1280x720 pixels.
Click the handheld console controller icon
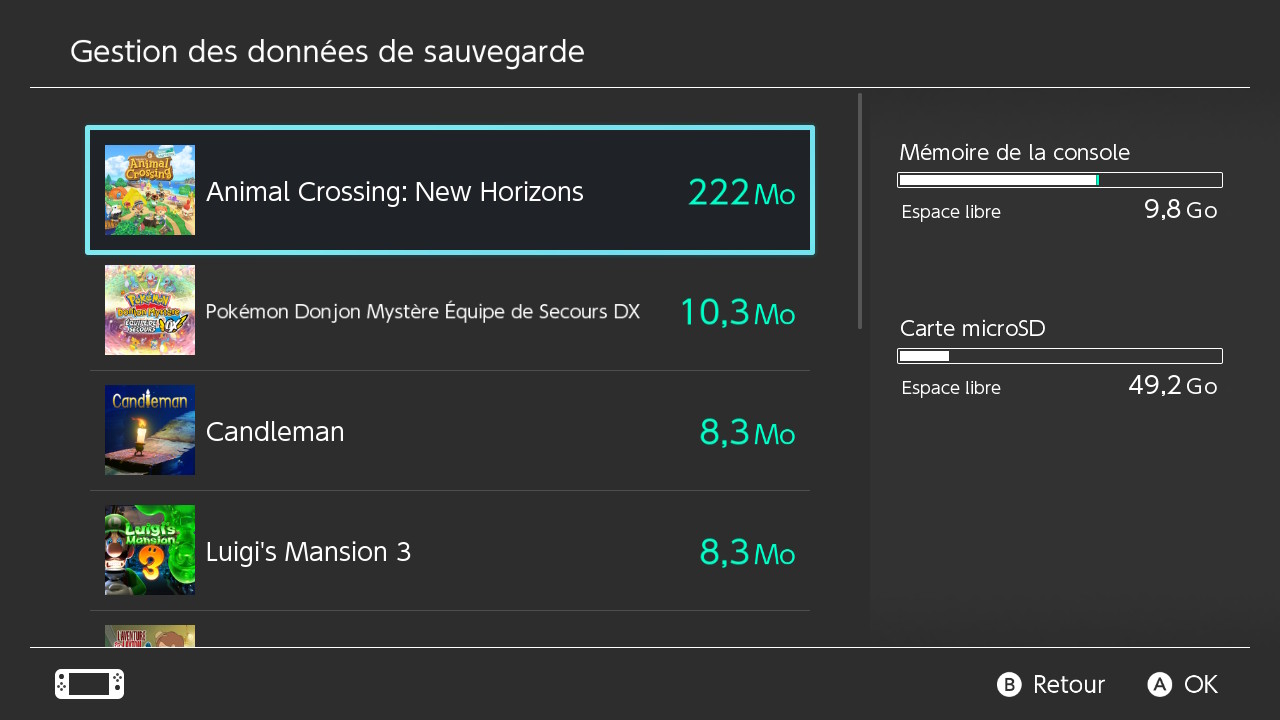click(x=89, y=684)
